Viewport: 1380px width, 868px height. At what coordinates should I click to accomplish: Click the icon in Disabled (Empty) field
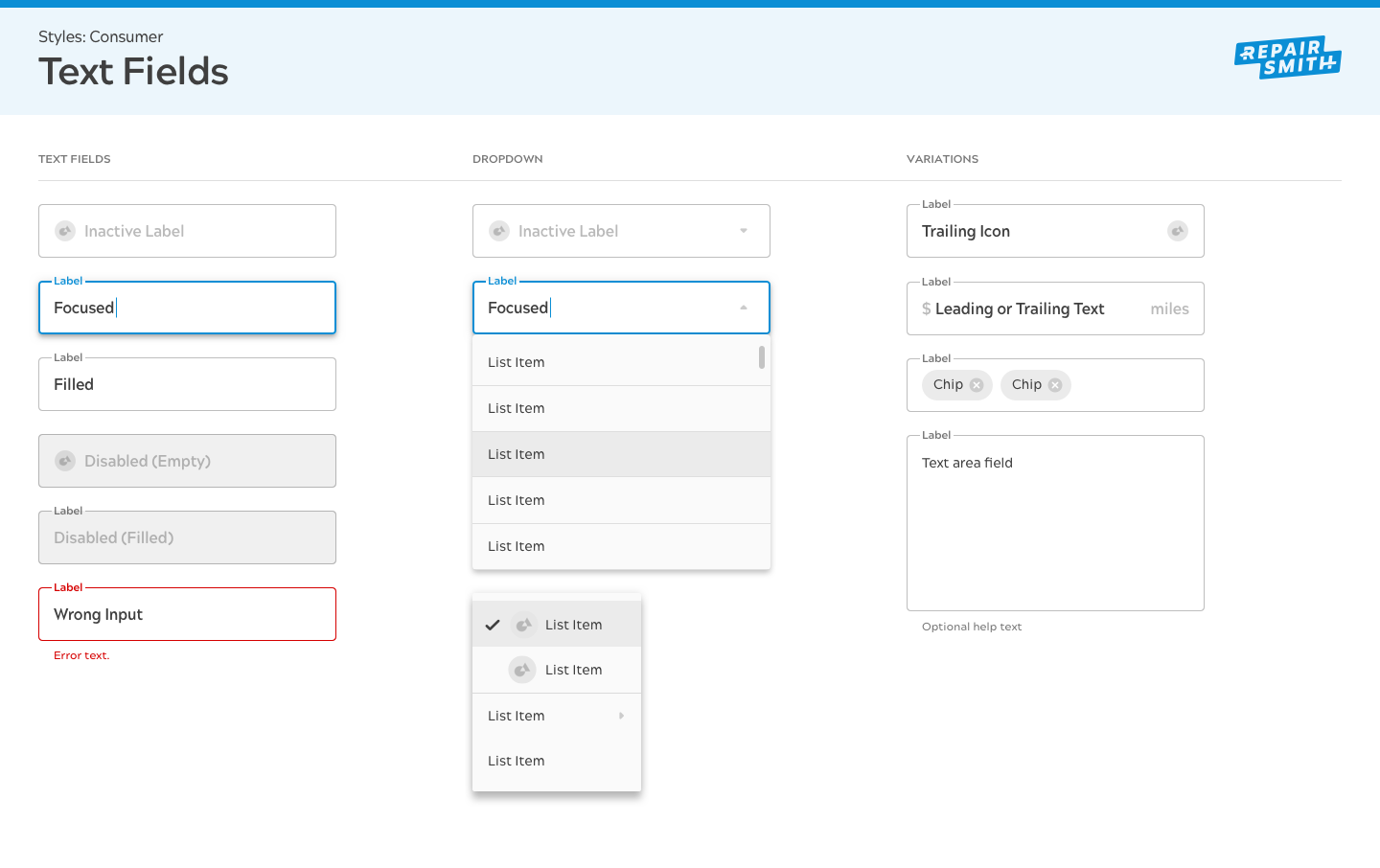(65, 461)
